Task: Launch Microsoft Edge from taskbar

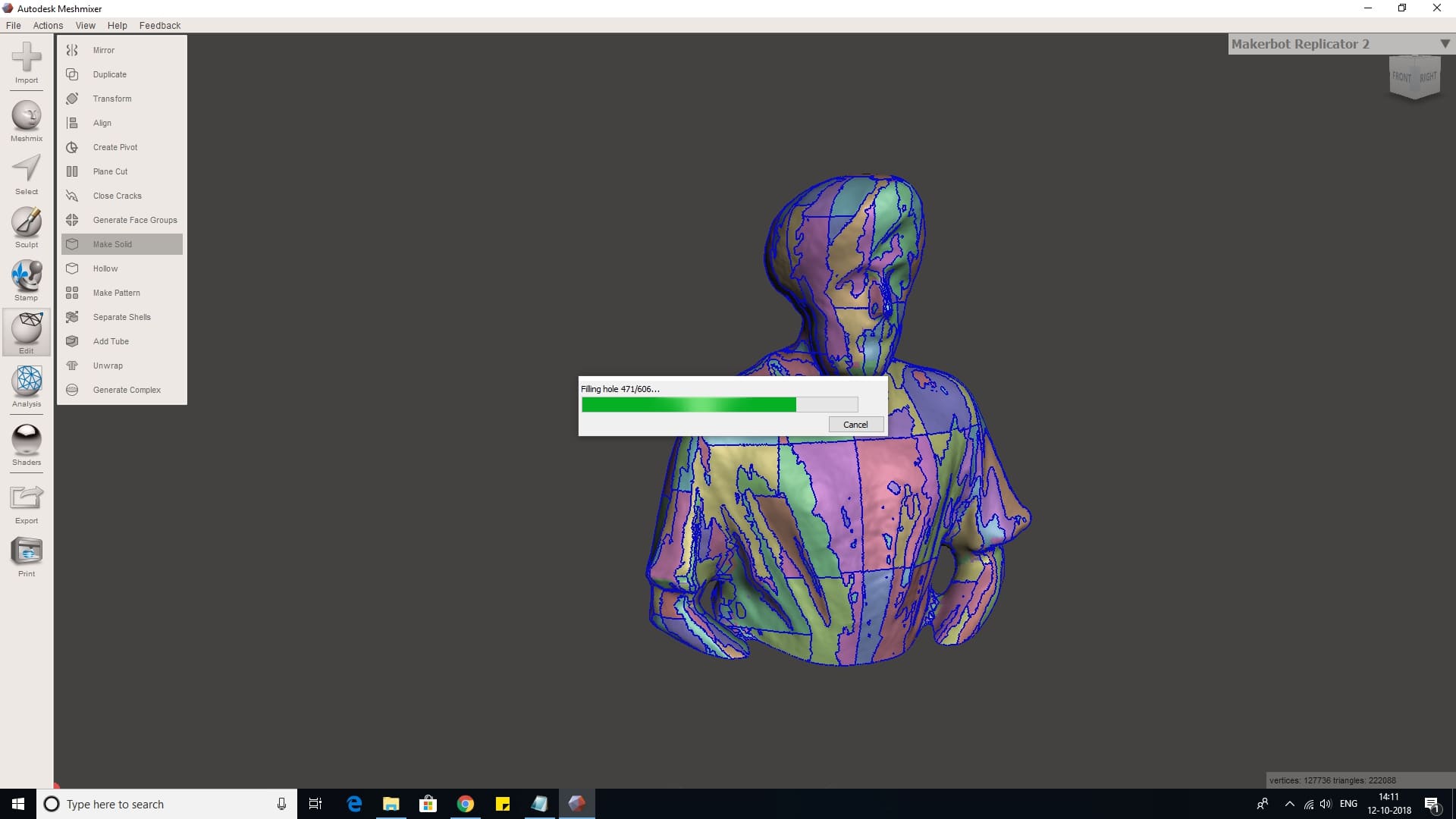Action: point(354,804)
